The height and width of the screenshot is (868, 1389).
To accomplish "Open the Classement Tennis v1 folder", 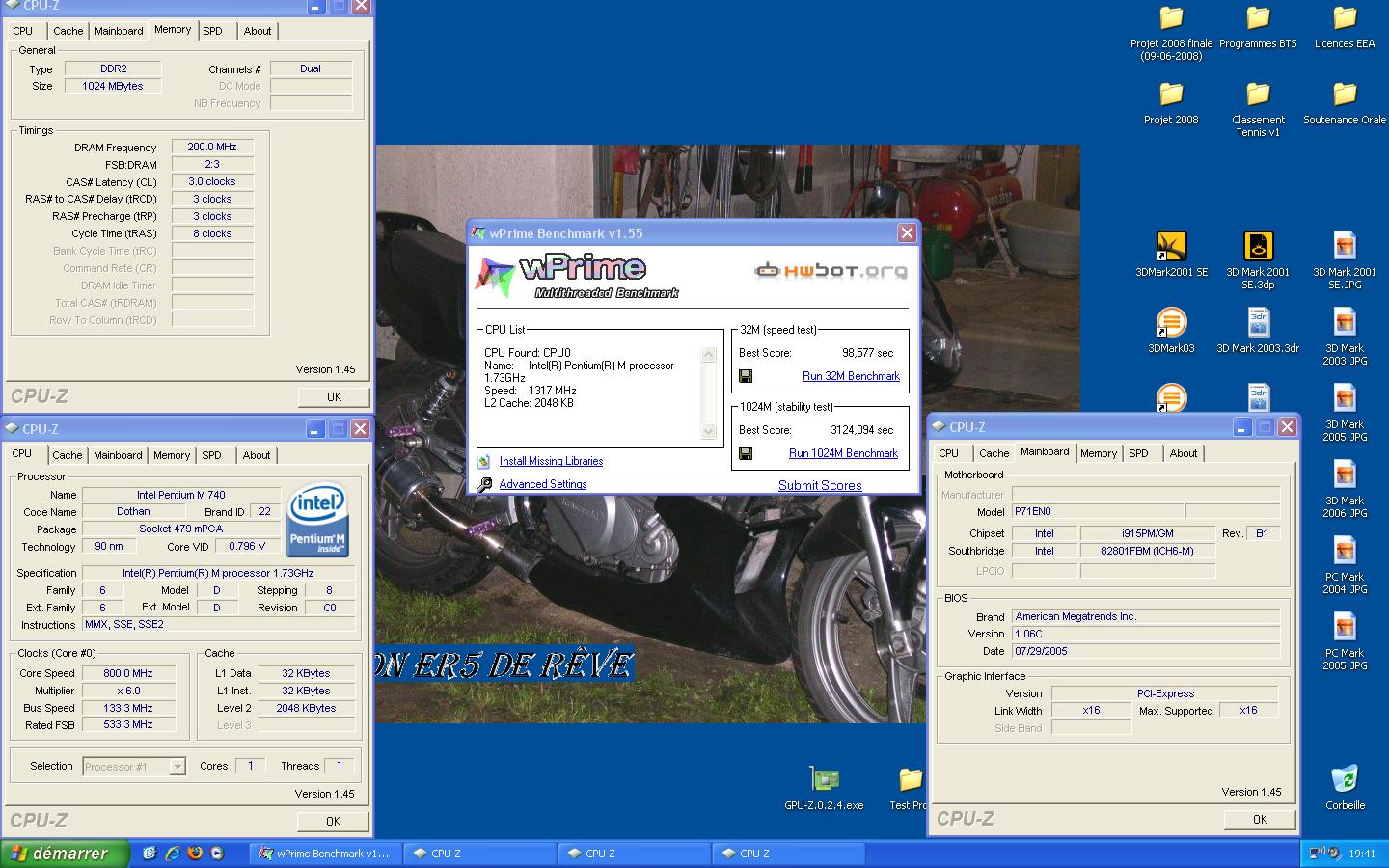I will click(x=1258, y=109).
